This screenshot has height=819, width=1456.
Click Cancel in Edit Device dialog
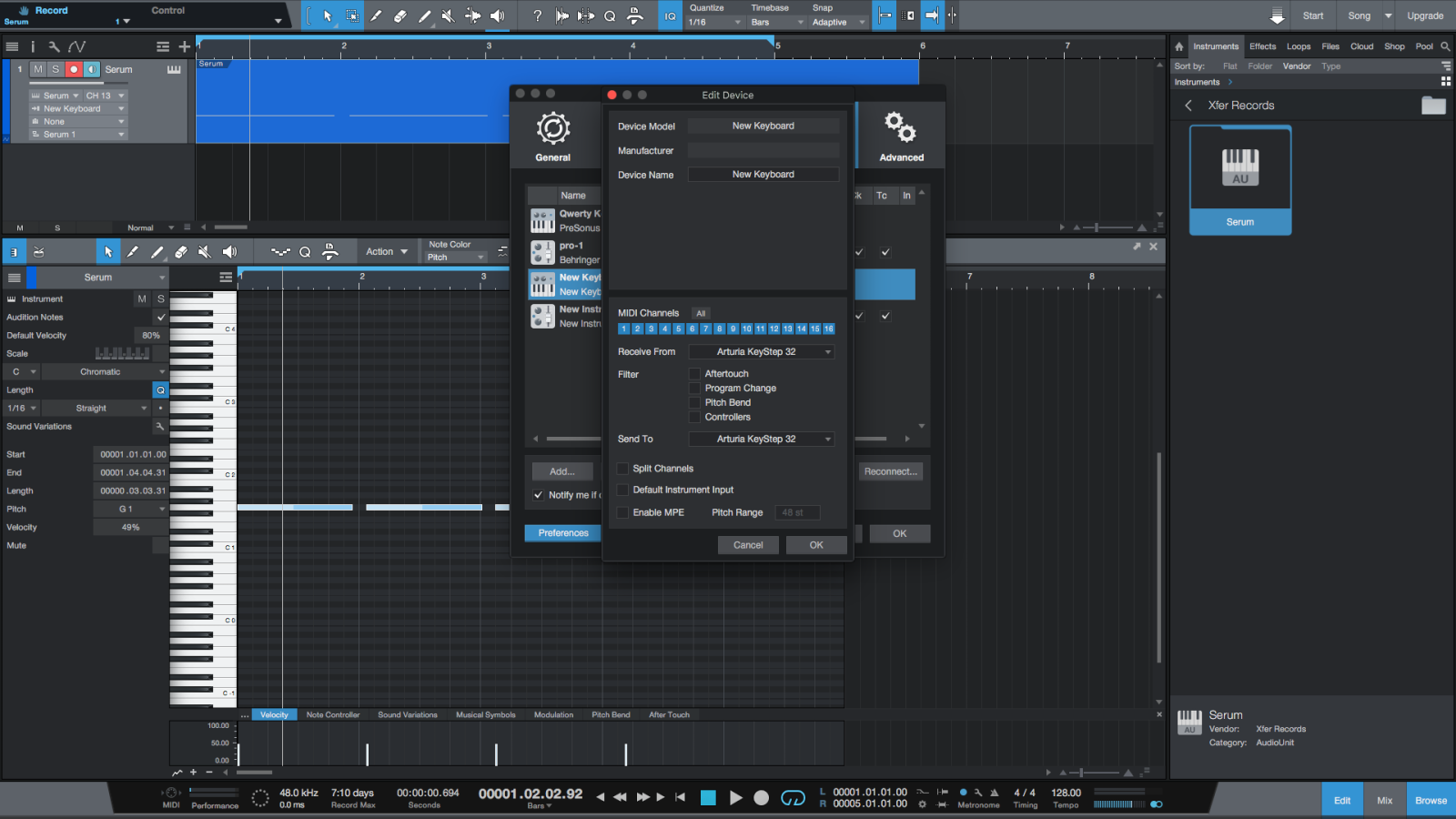pyautogui.click(x=748, y=545)
